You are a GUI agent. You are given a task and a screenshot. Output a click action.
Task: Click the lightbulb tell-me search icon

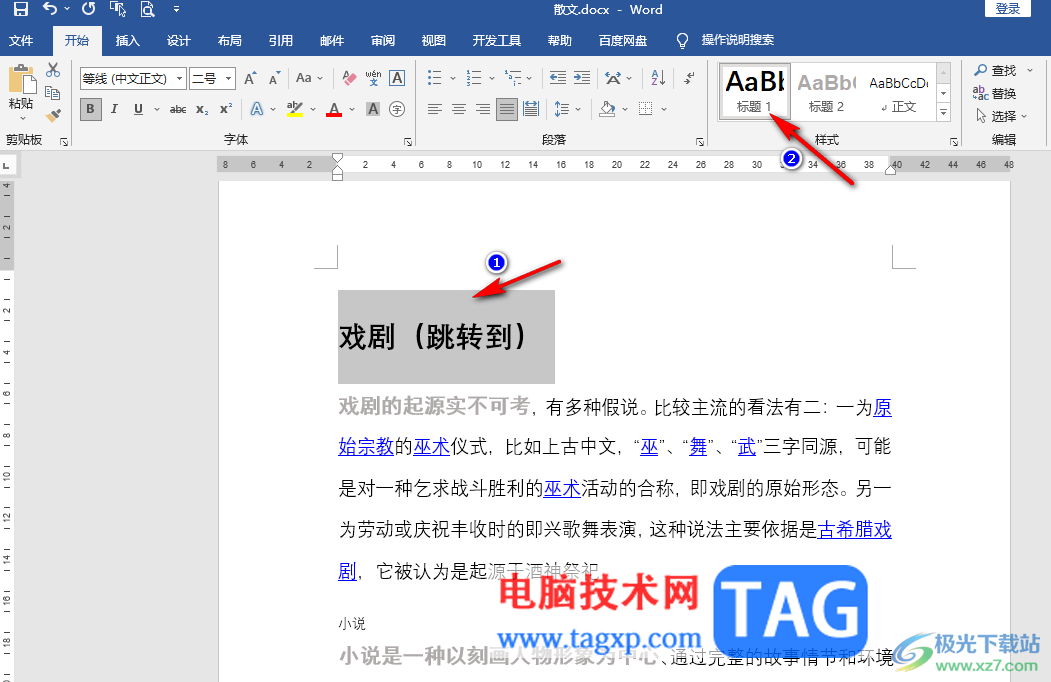tap(682, 41)
